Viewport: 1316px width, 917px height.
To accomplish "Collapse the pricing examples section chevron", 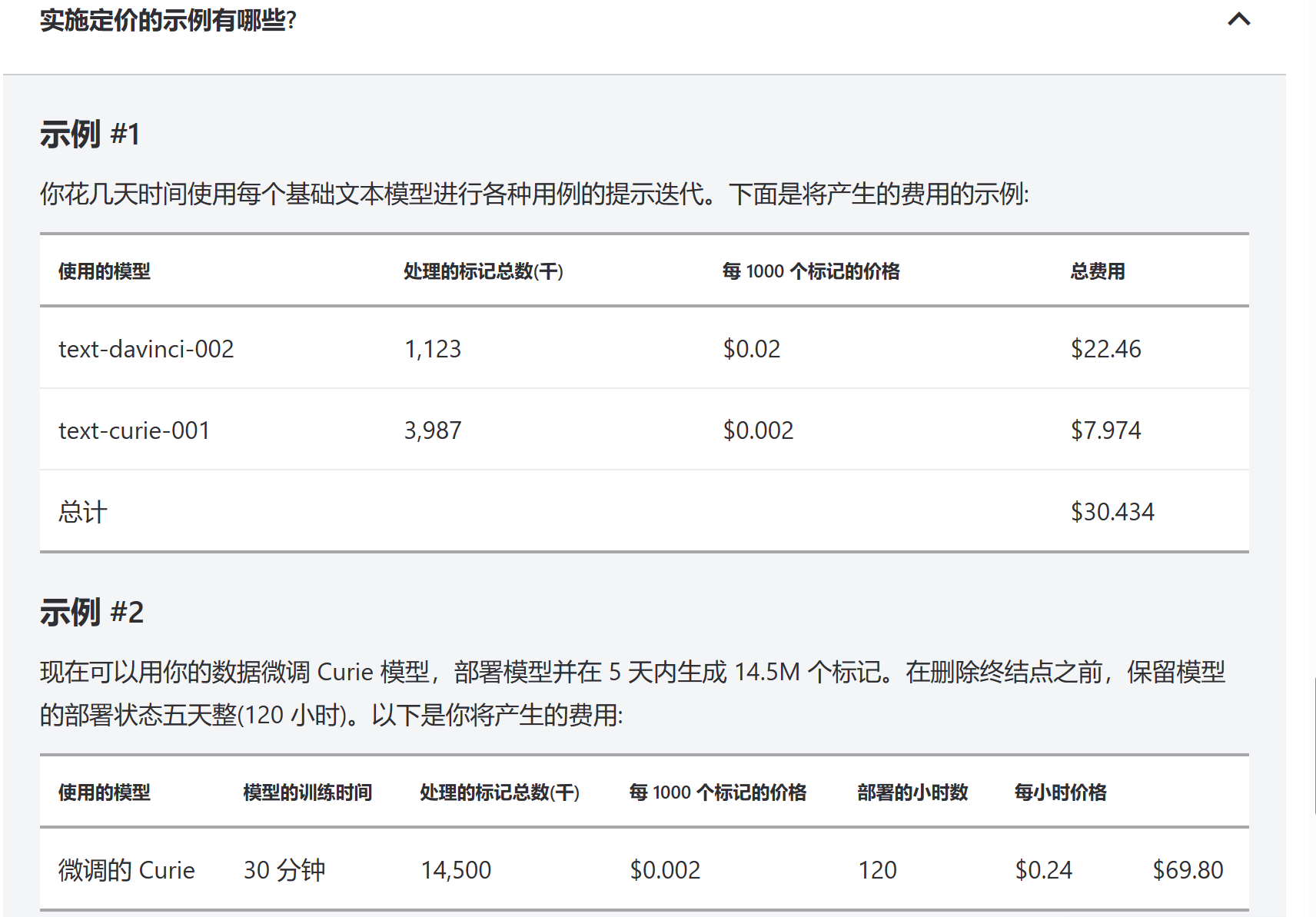I will tap(1238, 19).
